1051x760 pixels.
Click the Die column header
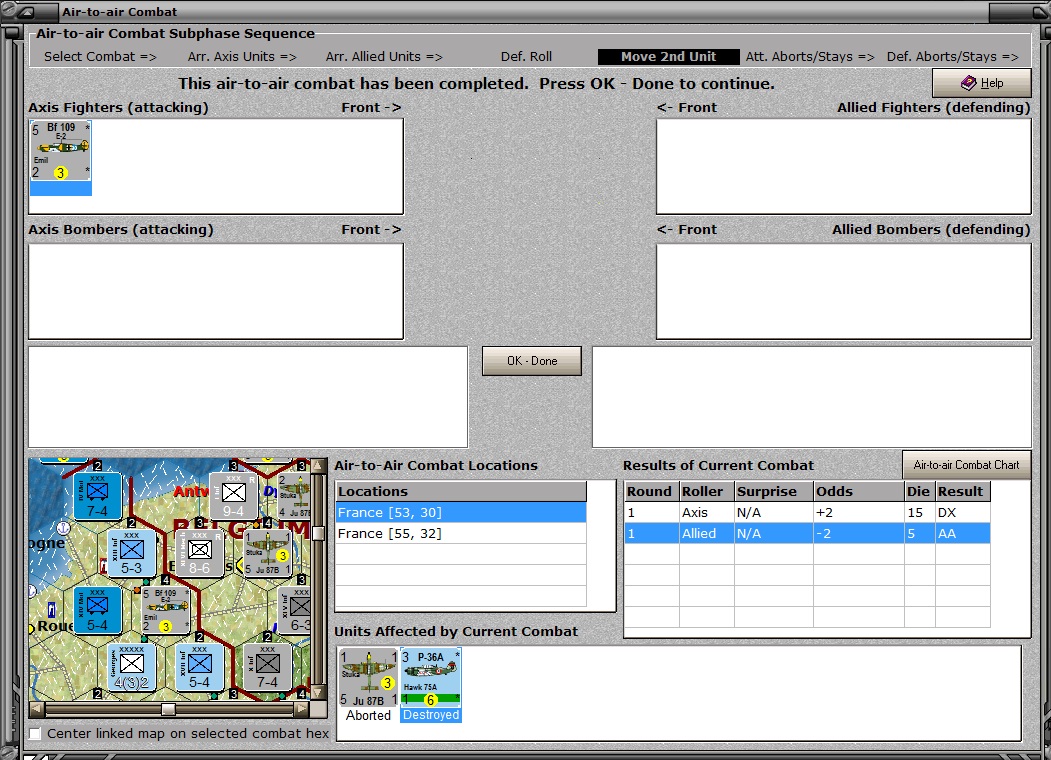[920, 491]
